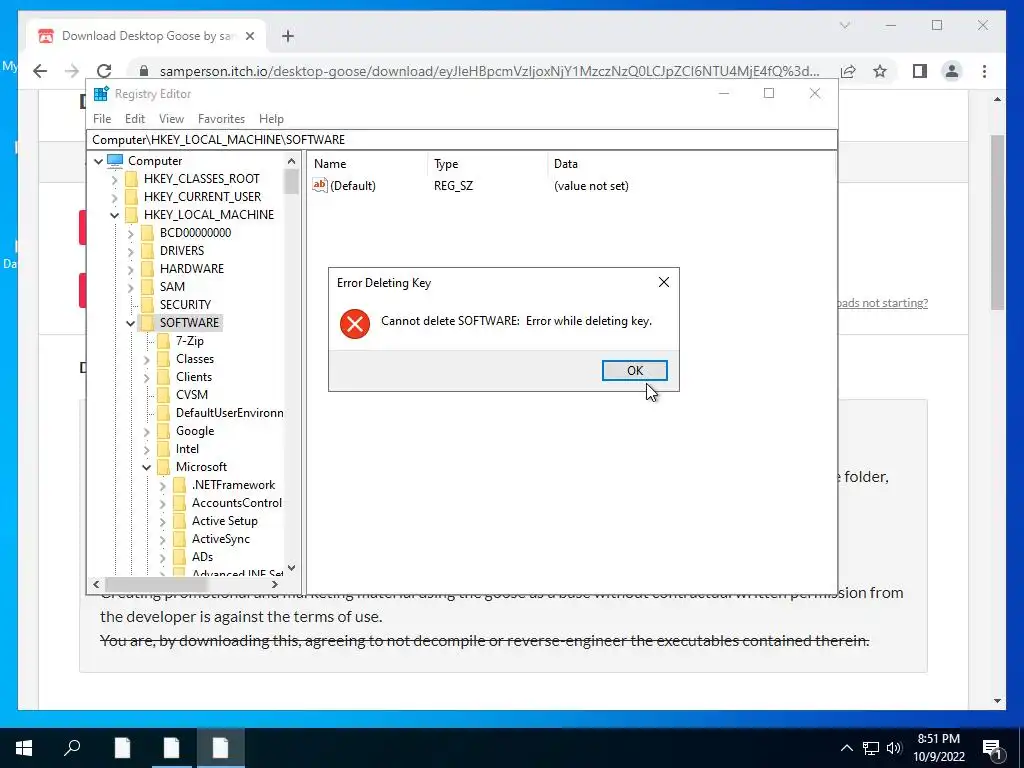Select the AccountsControl key

pyautogui.click(x=236, y=503)
